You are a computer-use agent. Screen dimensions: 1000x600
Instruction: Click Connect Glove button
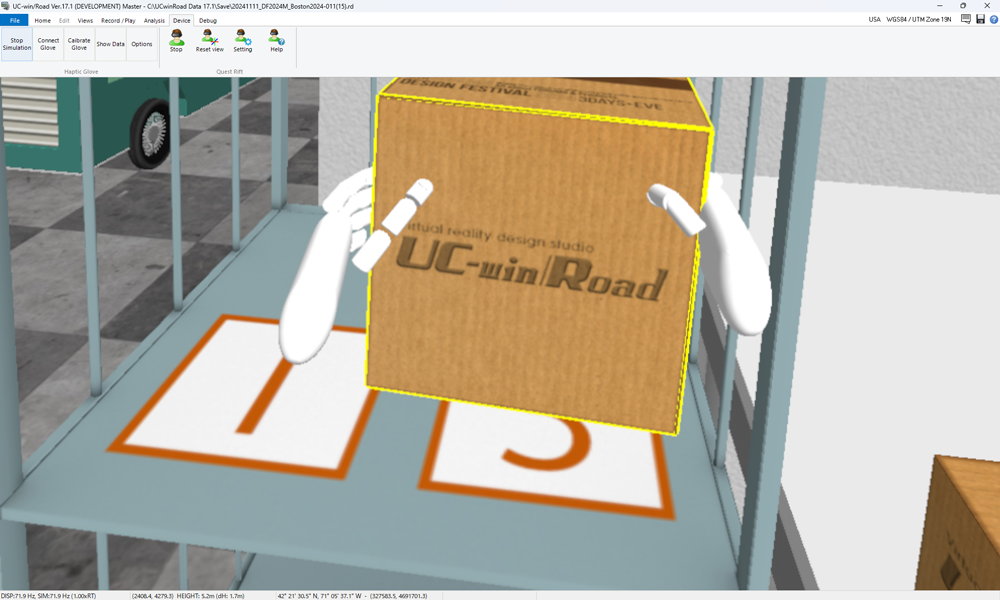click(48, 44)
